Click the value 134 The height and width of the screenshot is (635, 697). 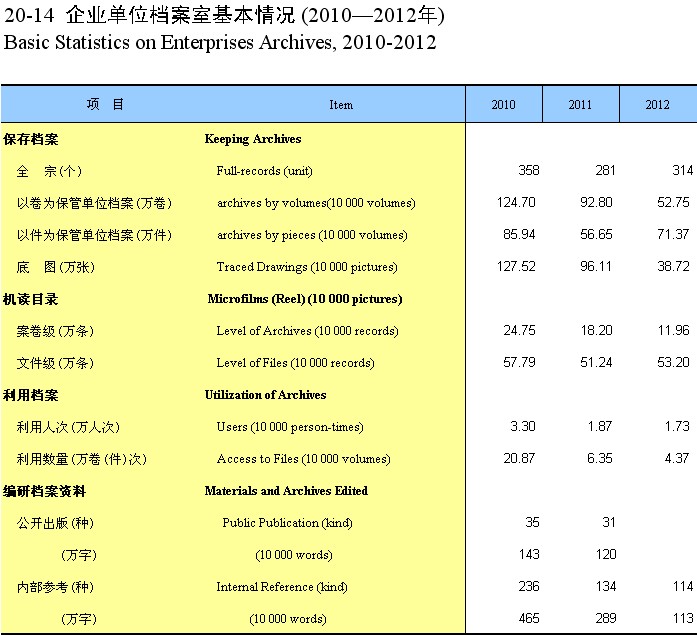pos(606,586)
